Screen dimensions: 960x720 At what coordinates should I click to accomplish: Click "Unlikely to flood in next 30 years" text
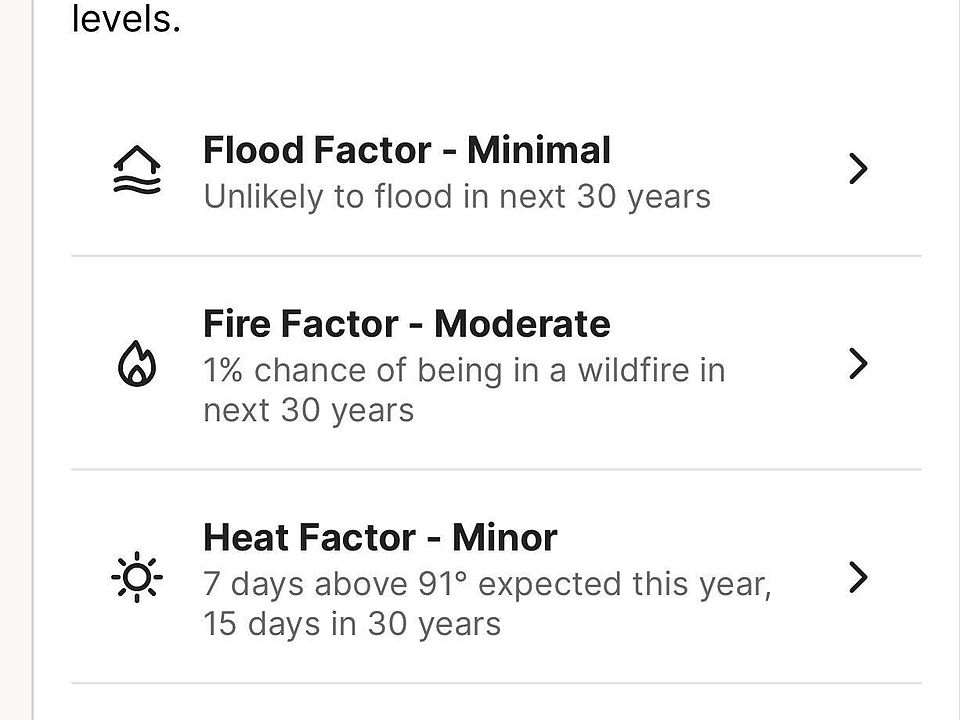pyautogui.click(x=457, y=196)
